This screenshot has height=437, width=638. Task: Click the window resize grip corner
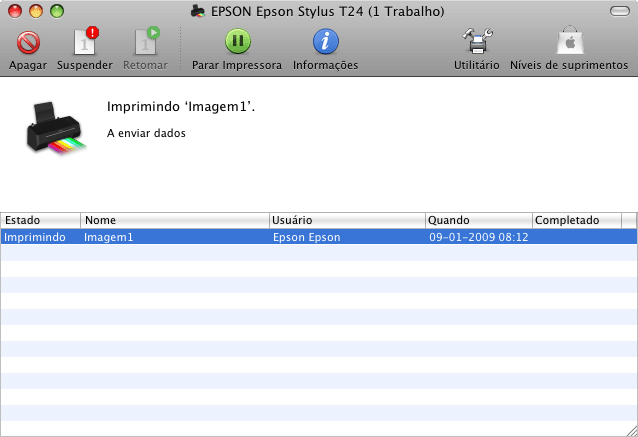632,431
